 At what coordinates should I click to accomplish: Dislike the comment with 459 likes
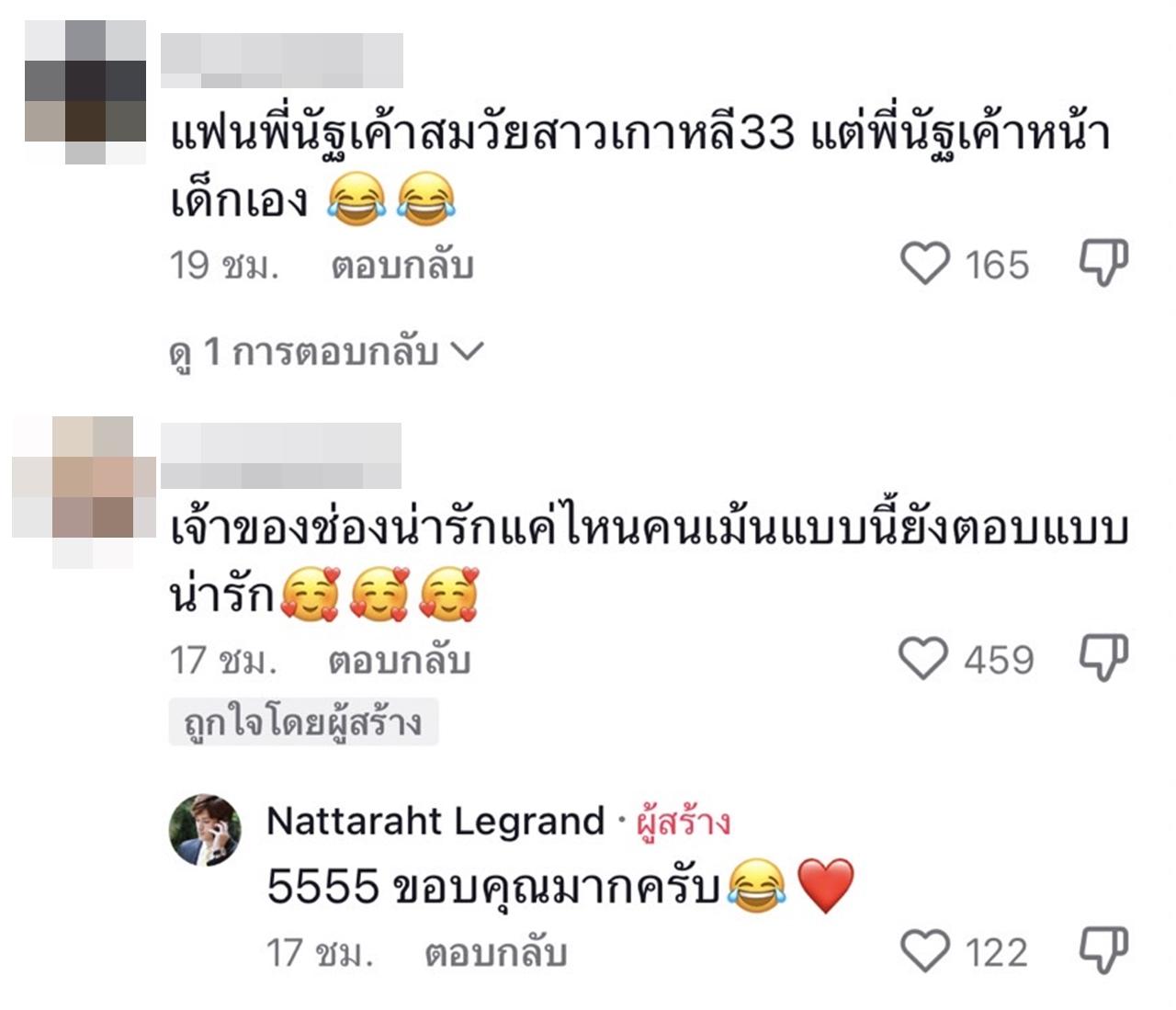click(x=1103, y=659)
